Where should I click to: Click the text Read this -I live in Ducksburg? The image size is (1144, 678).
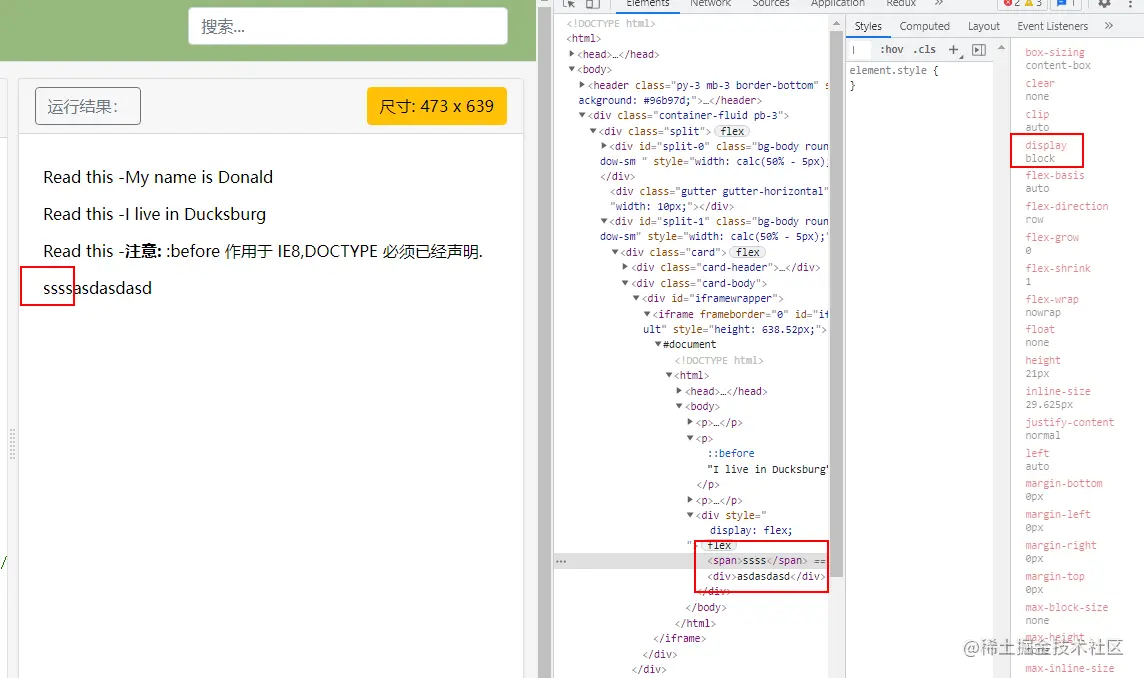155,215
